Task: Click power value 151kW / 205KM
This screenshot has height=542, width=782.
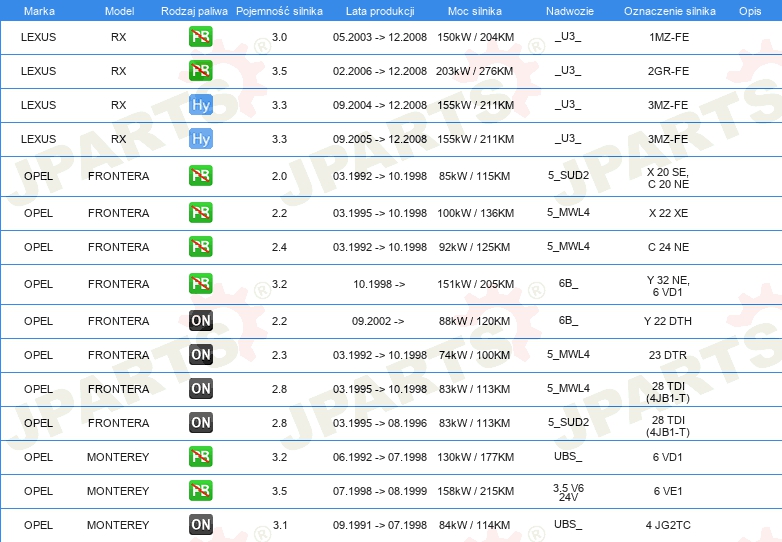Action: coord(475,284)
